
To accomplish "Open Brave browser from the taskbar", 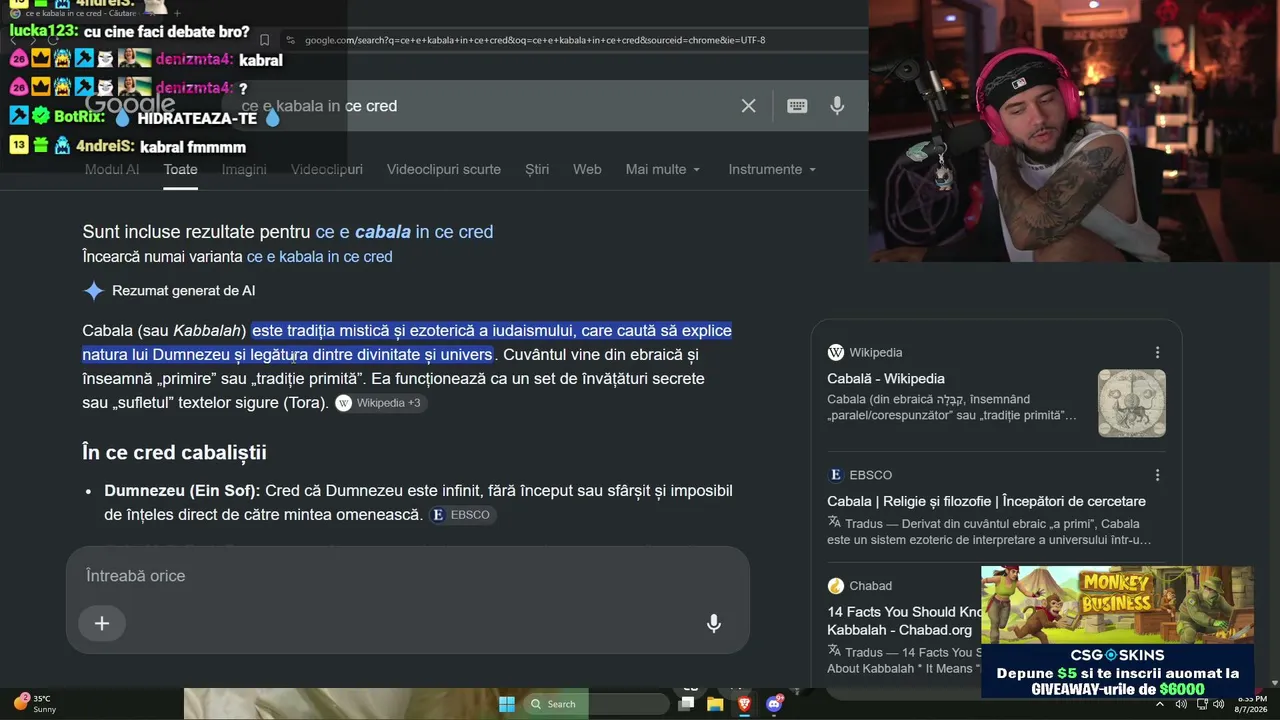I will point(744,704).
